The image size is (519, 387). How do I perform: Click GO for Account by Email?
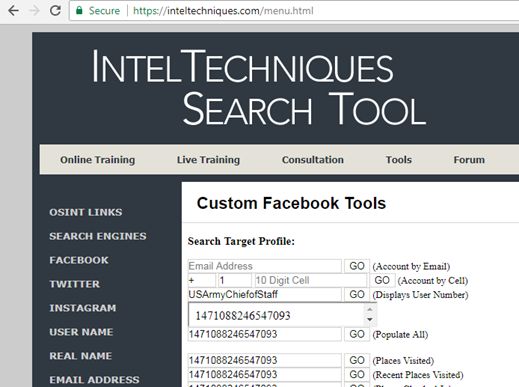357,266
